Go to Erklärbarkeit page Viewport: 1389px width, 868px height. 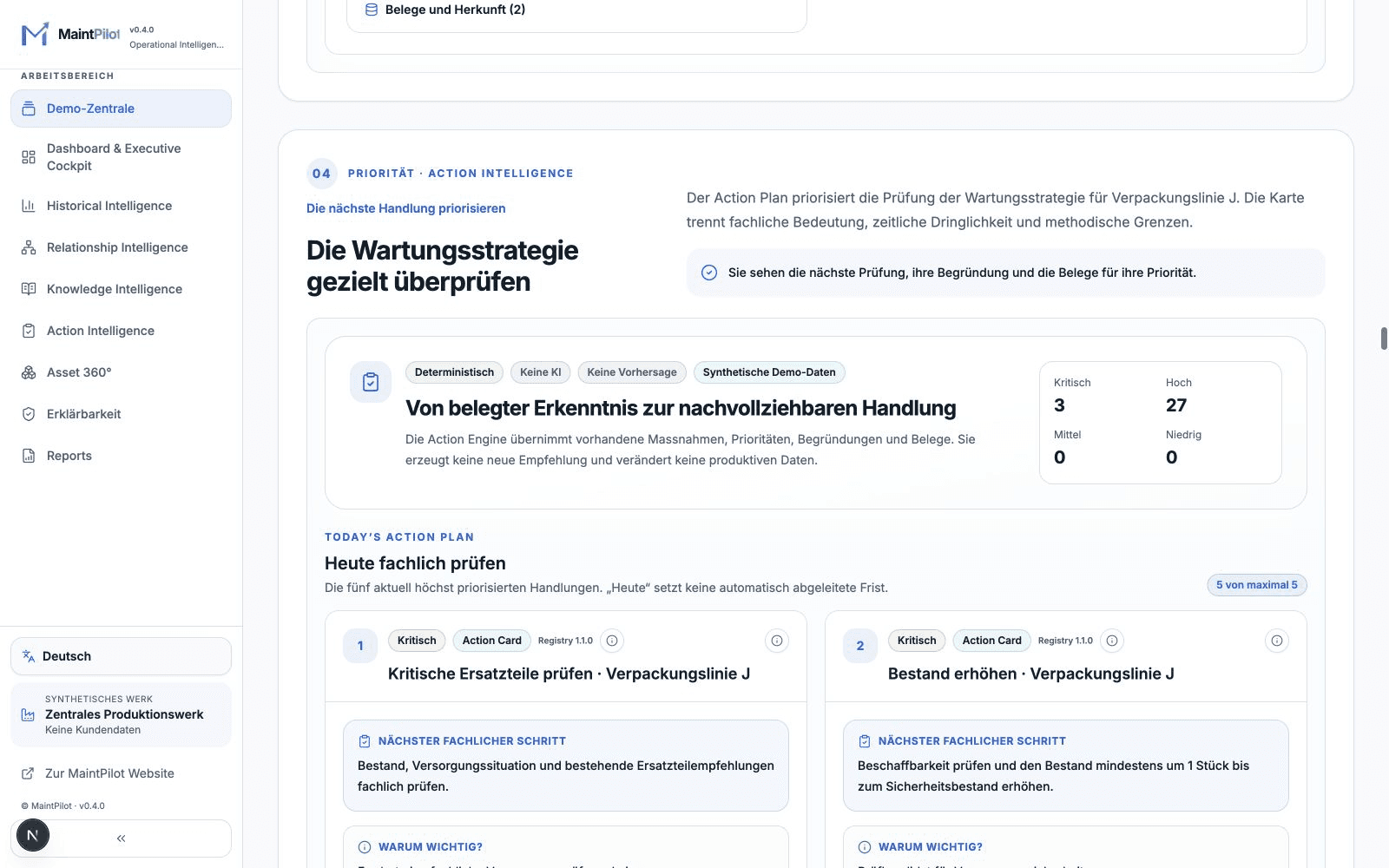tap(121, 414)
